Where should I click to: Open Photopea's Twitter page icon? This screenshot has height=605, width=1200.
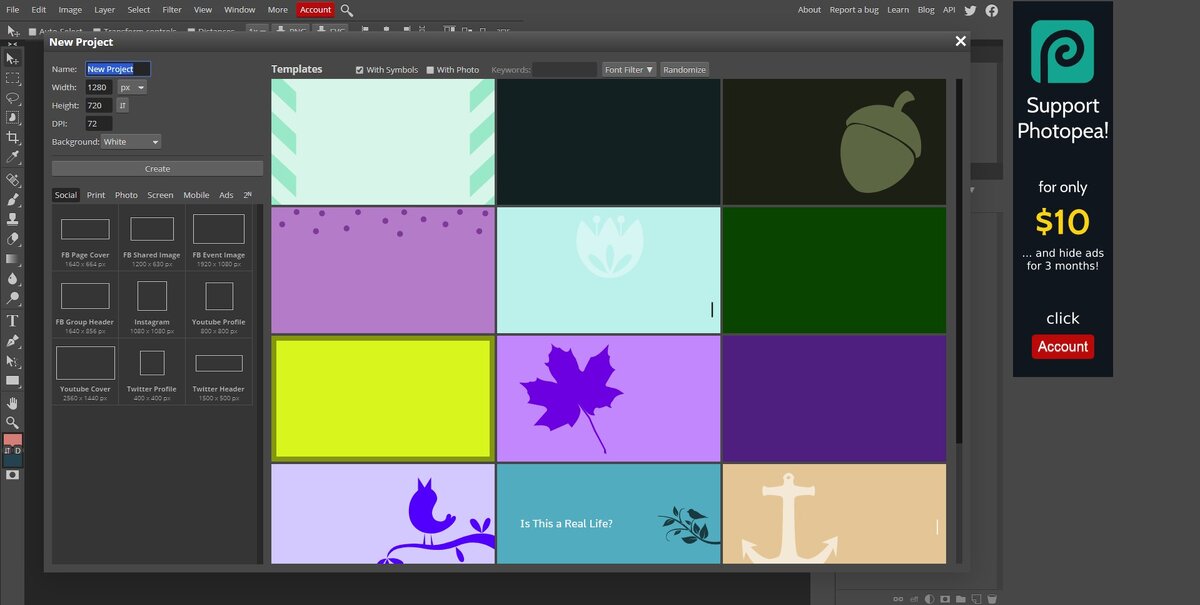pos(972,10)
